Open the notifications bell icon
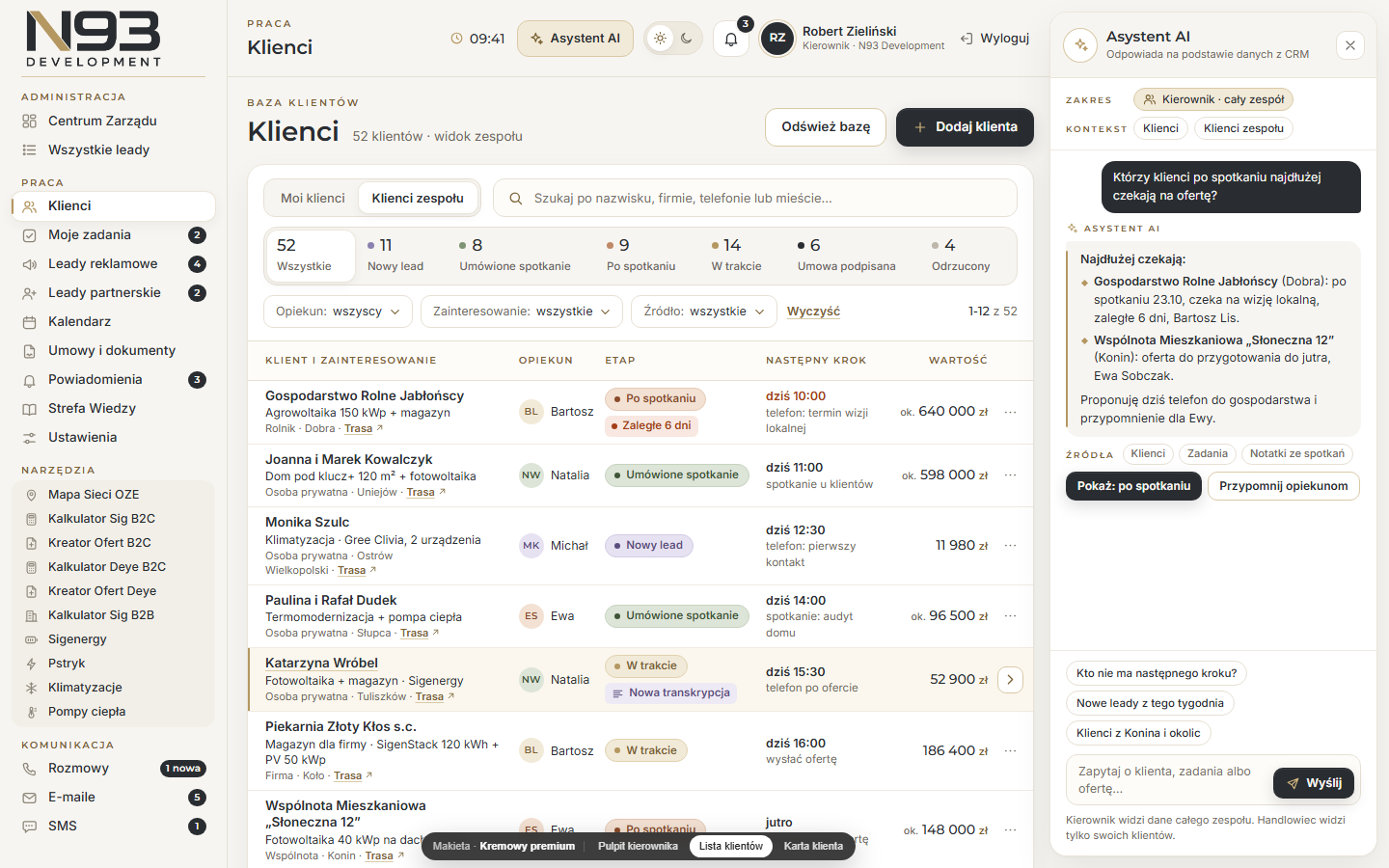Image resolution: width=1389 pixels, height=868 pixels. click(x=731, y=39)
